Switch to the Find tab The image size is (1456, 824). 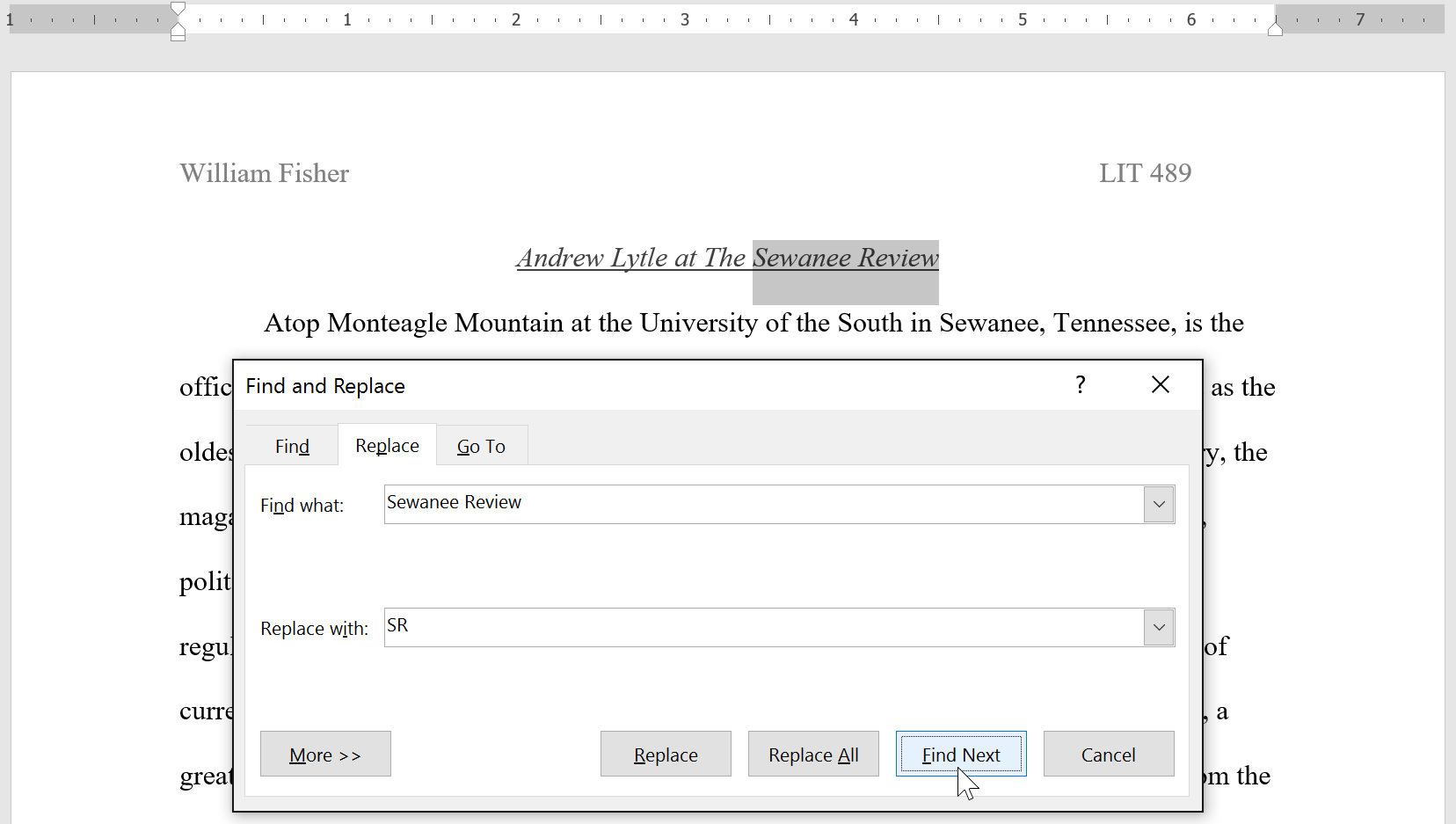click(291, 445)
